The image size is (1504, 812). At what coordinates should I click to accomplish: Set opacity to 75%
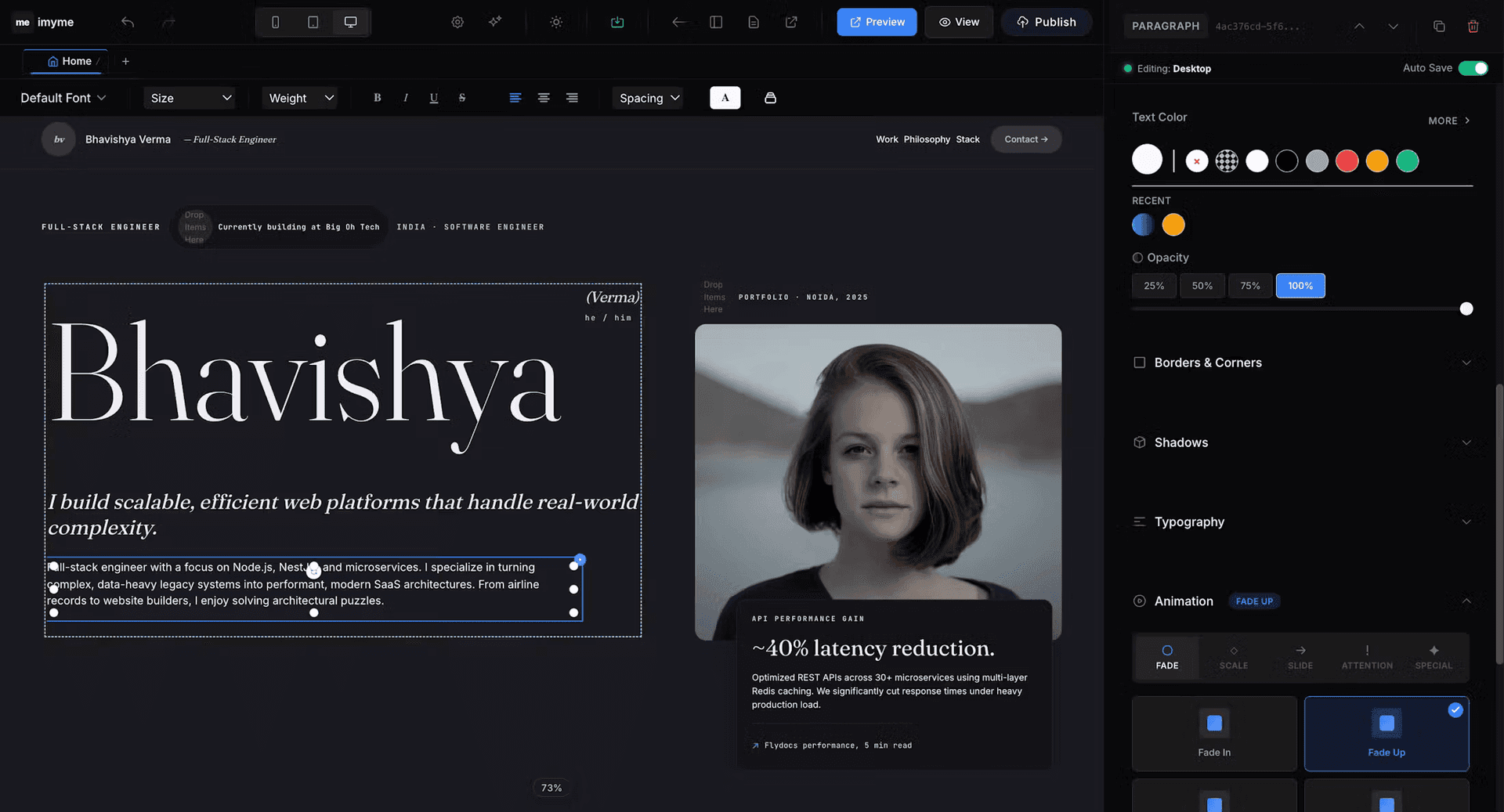click(x=1250, y=286)
